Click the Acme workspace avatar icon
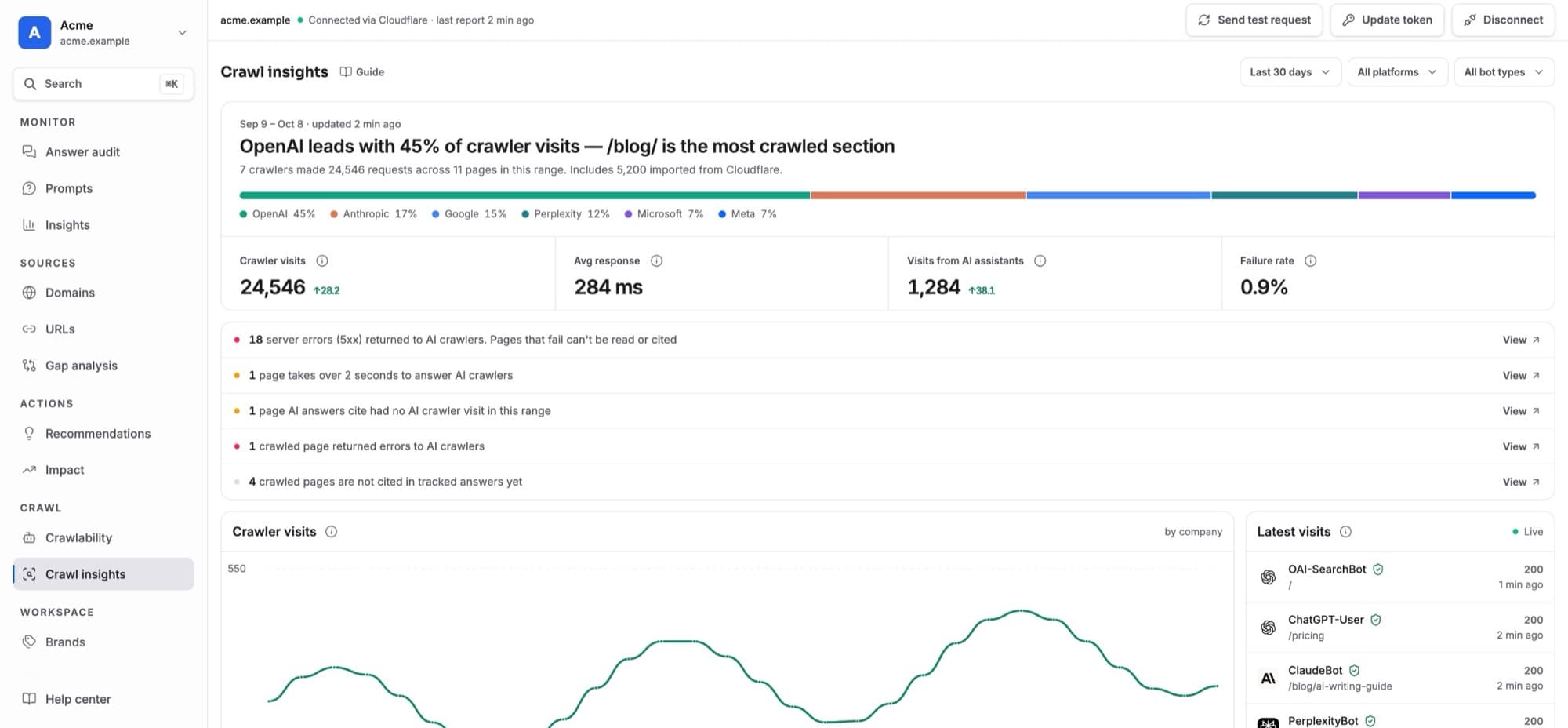The height and width of the screenshot is (728, 1568). [x=34, y=33]
